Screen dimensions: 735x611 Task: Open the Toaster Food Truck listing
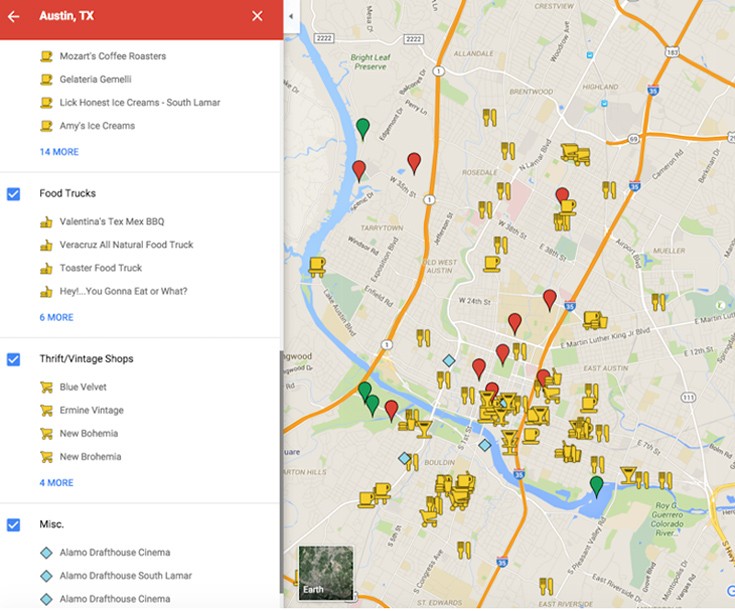click(x=100, y=268)
